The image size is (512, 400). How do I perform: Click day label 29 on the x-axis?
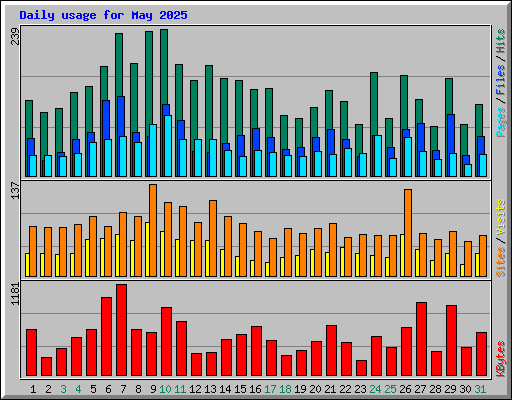[450, 389]
